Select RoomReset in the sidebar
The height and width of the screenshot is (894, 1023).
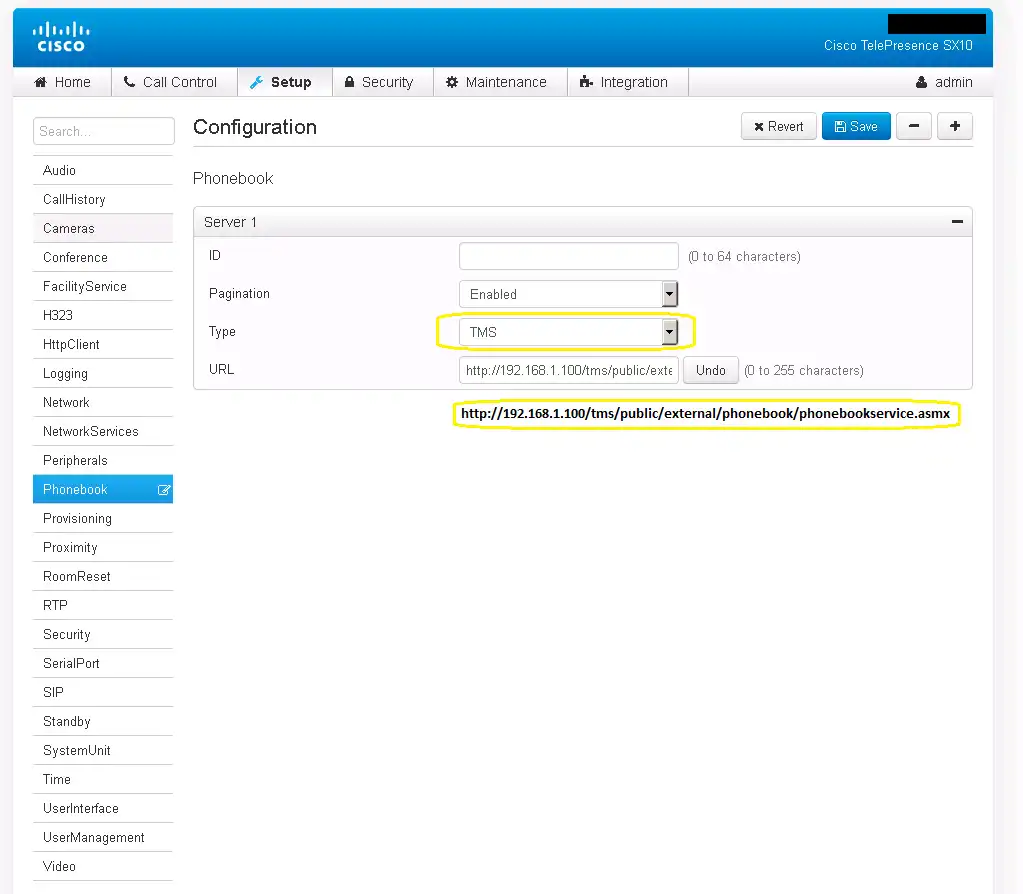pos(103,577)
